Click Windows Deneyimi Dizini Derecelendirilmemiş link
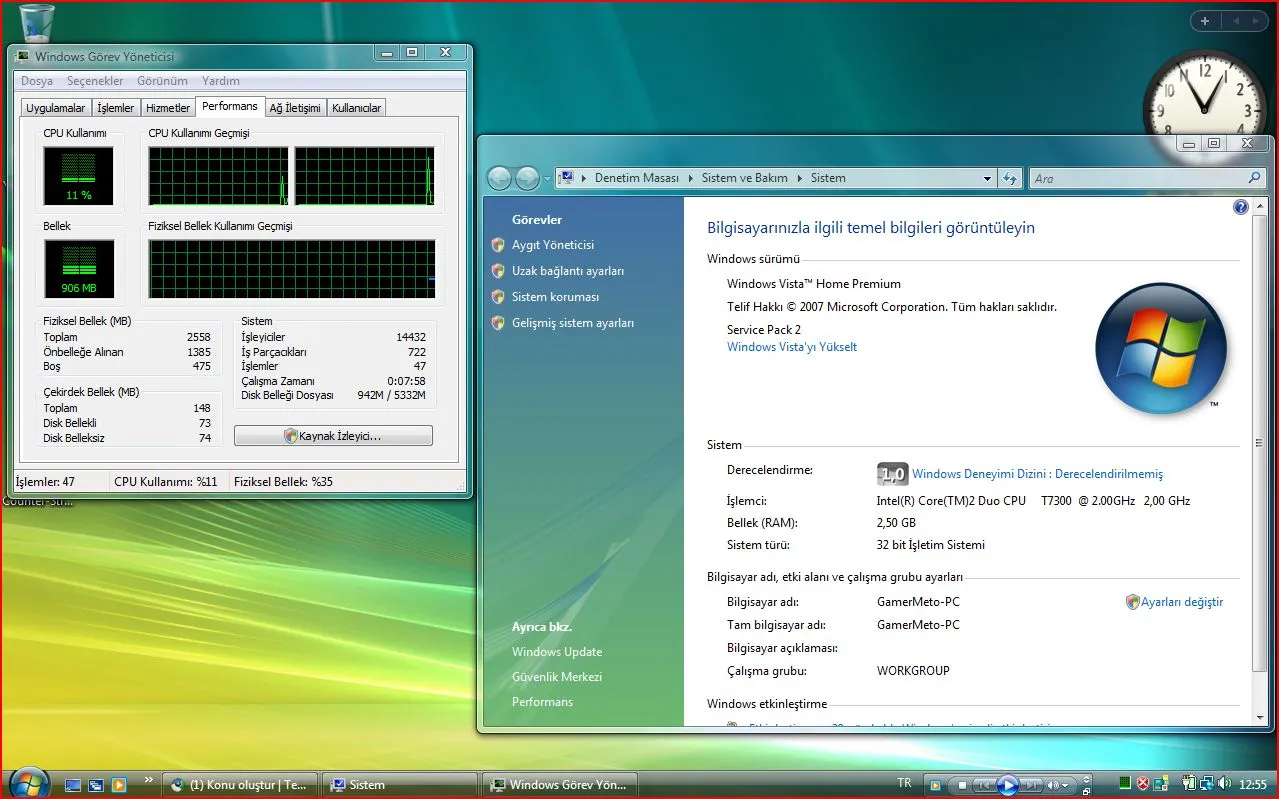1279x799 pixels. tap(1037, 474)
